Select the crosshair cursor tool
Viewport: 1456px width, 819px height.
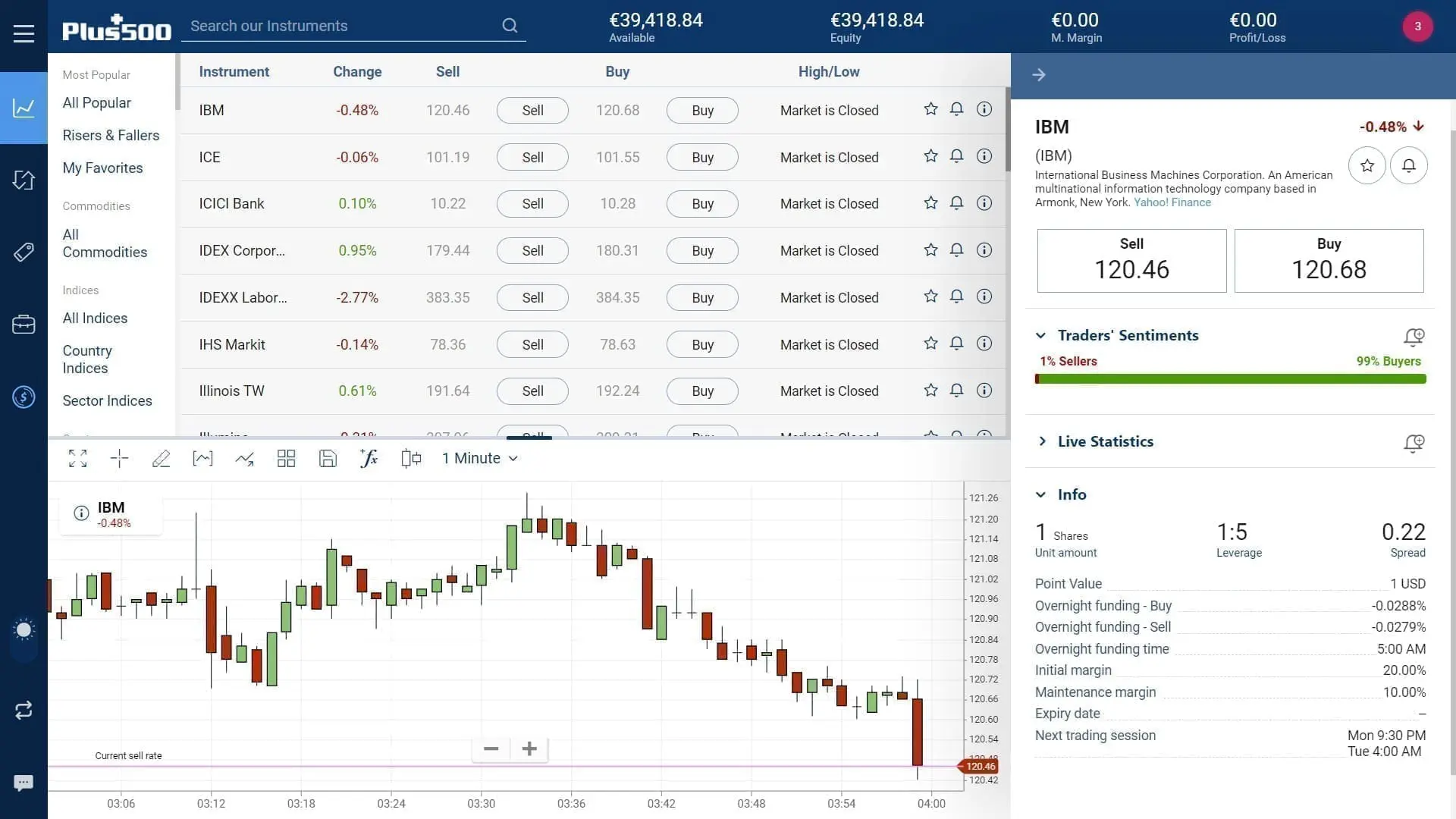[x=119, y=458]
